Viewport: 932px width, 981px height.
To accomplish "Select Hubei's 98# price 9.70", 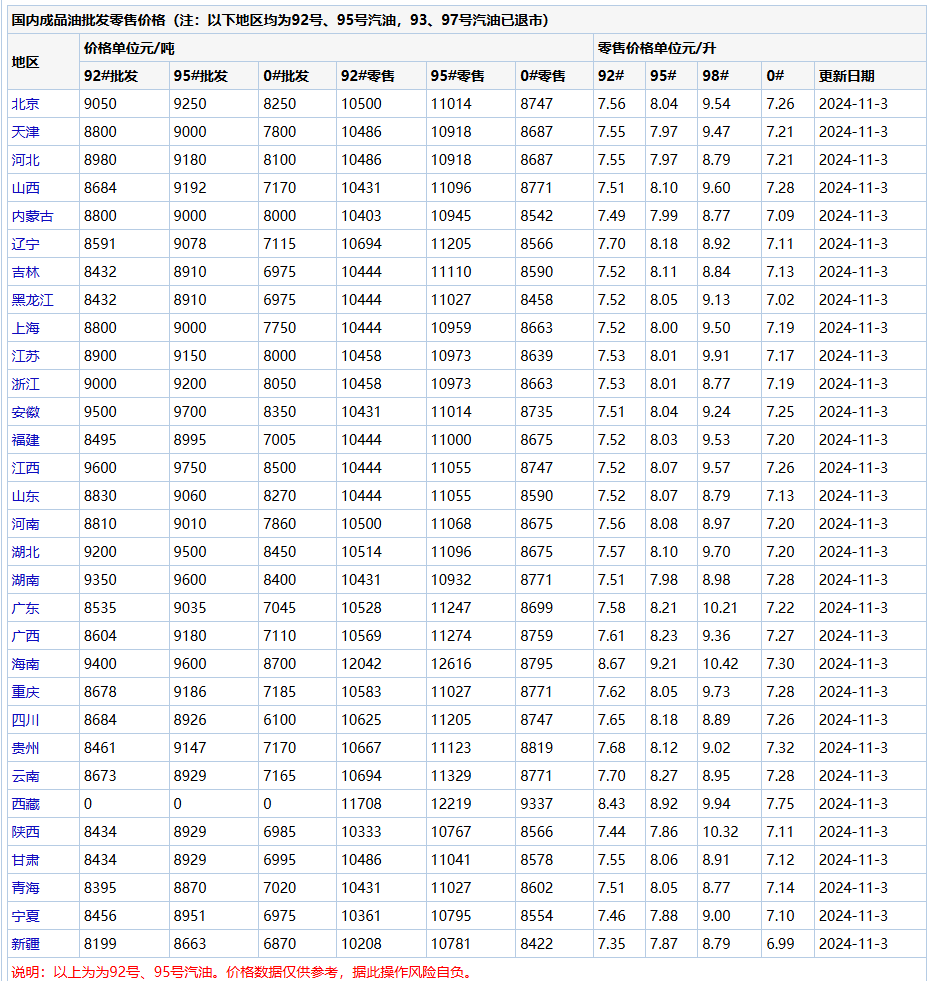I will (716, 552).
